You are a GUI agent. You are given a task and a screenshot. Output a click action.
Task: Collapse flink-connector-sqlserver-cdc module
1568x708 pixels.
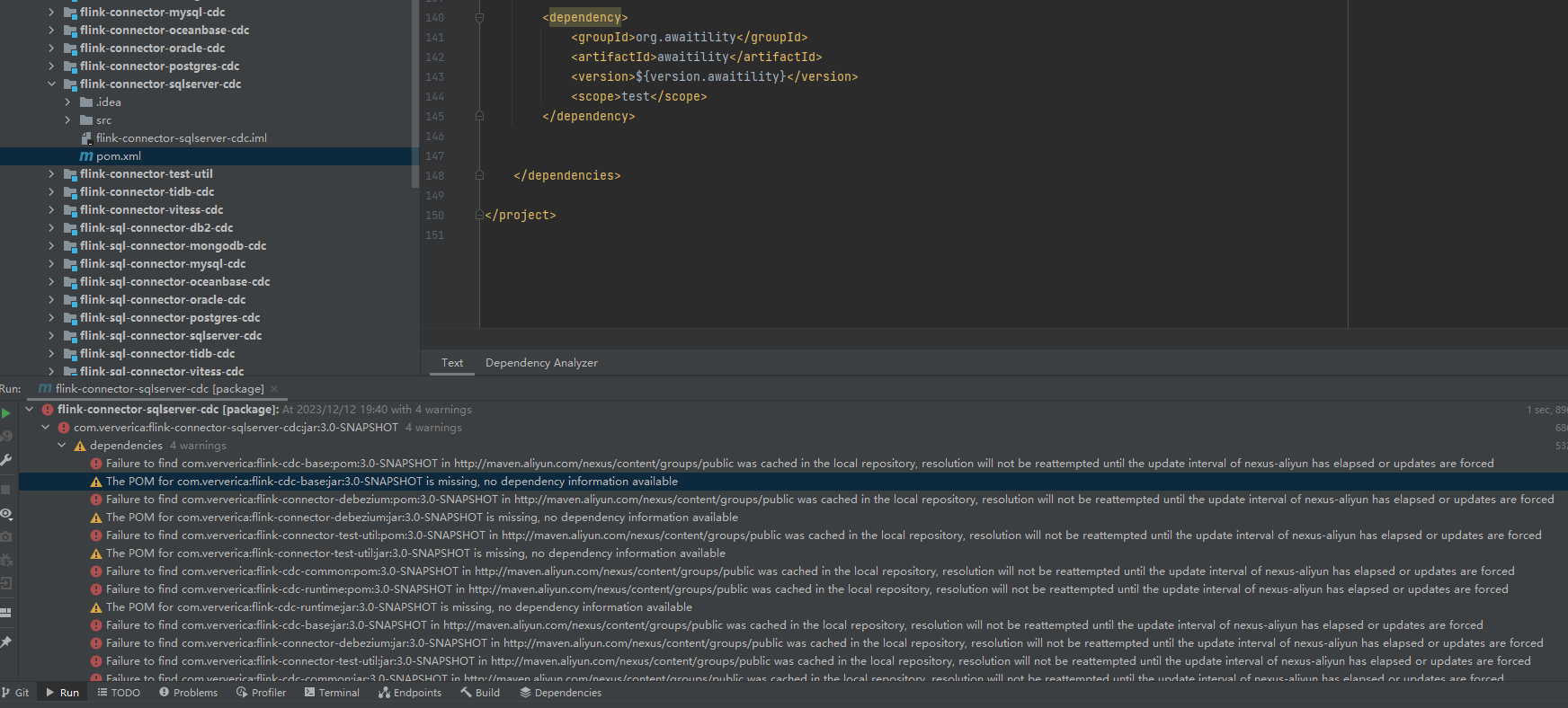pyautogui.click(x=51, y=84)
